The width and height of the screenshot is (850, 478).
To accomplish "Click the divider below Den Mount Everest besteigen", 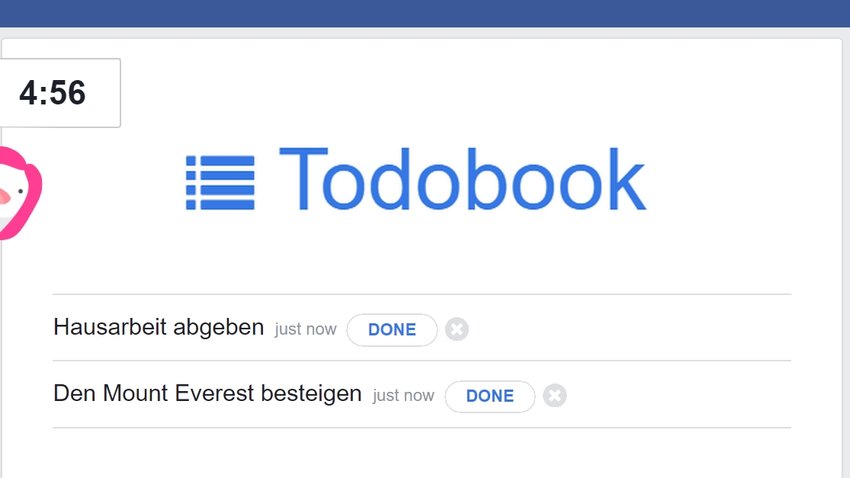I will pos(422,428).
